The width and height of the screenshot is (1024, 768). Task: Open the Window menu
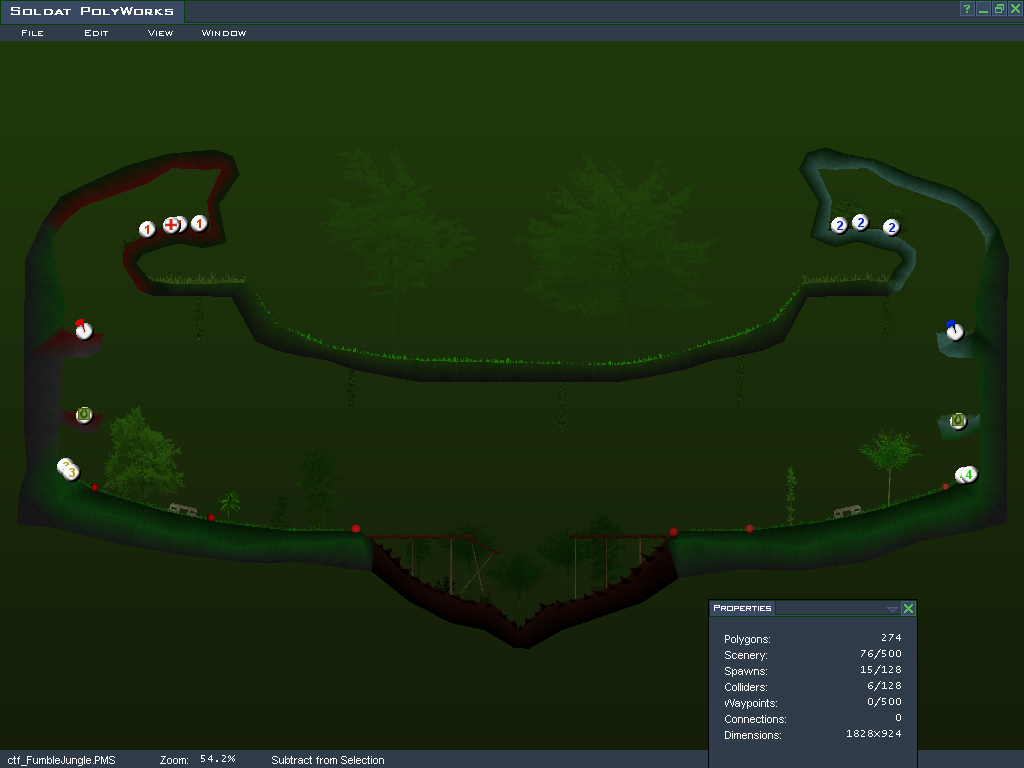click(x=224, y=33)
